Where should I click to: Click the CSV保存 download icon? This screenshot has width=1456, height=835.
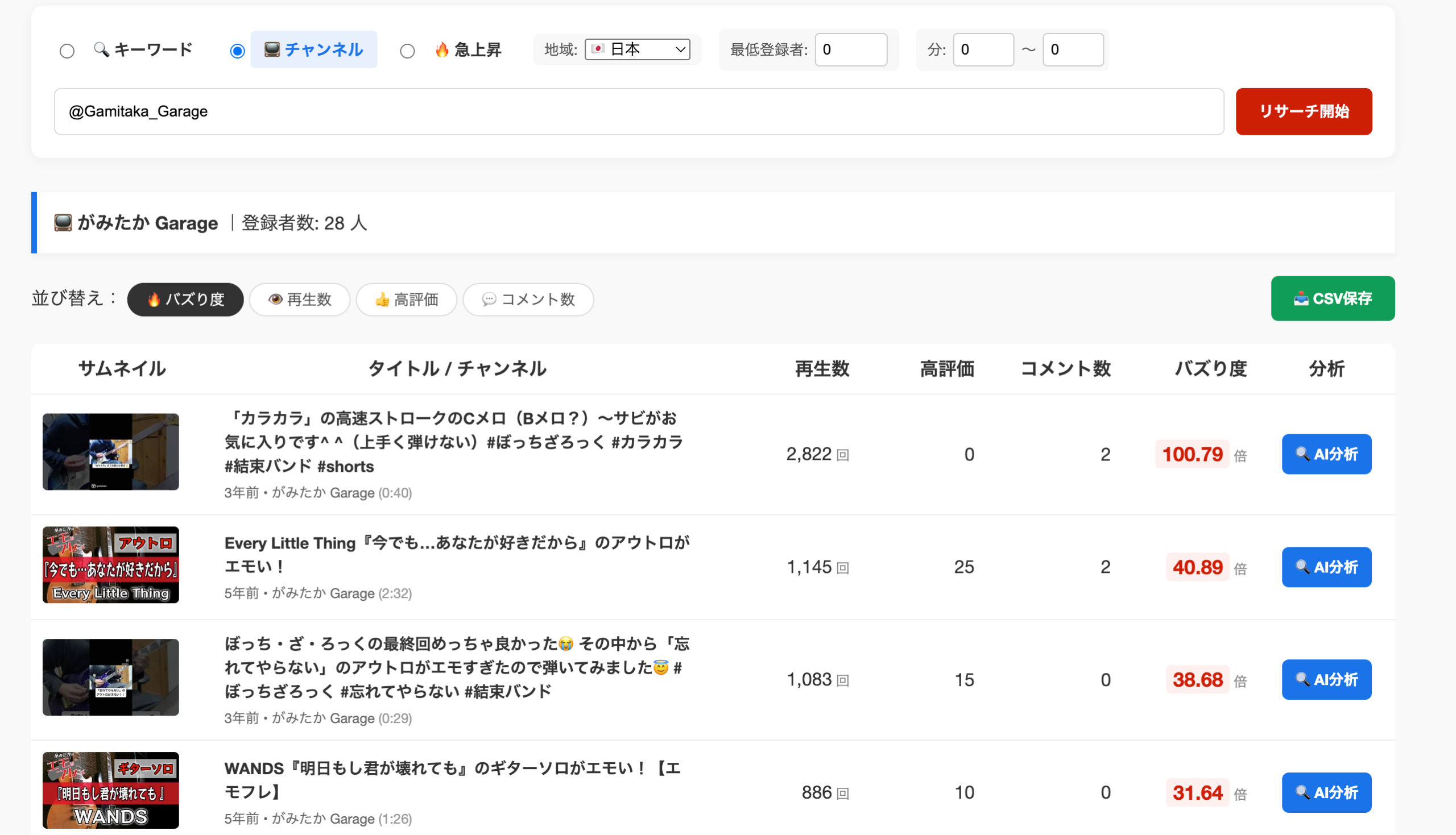click(x=1301, y=299)
